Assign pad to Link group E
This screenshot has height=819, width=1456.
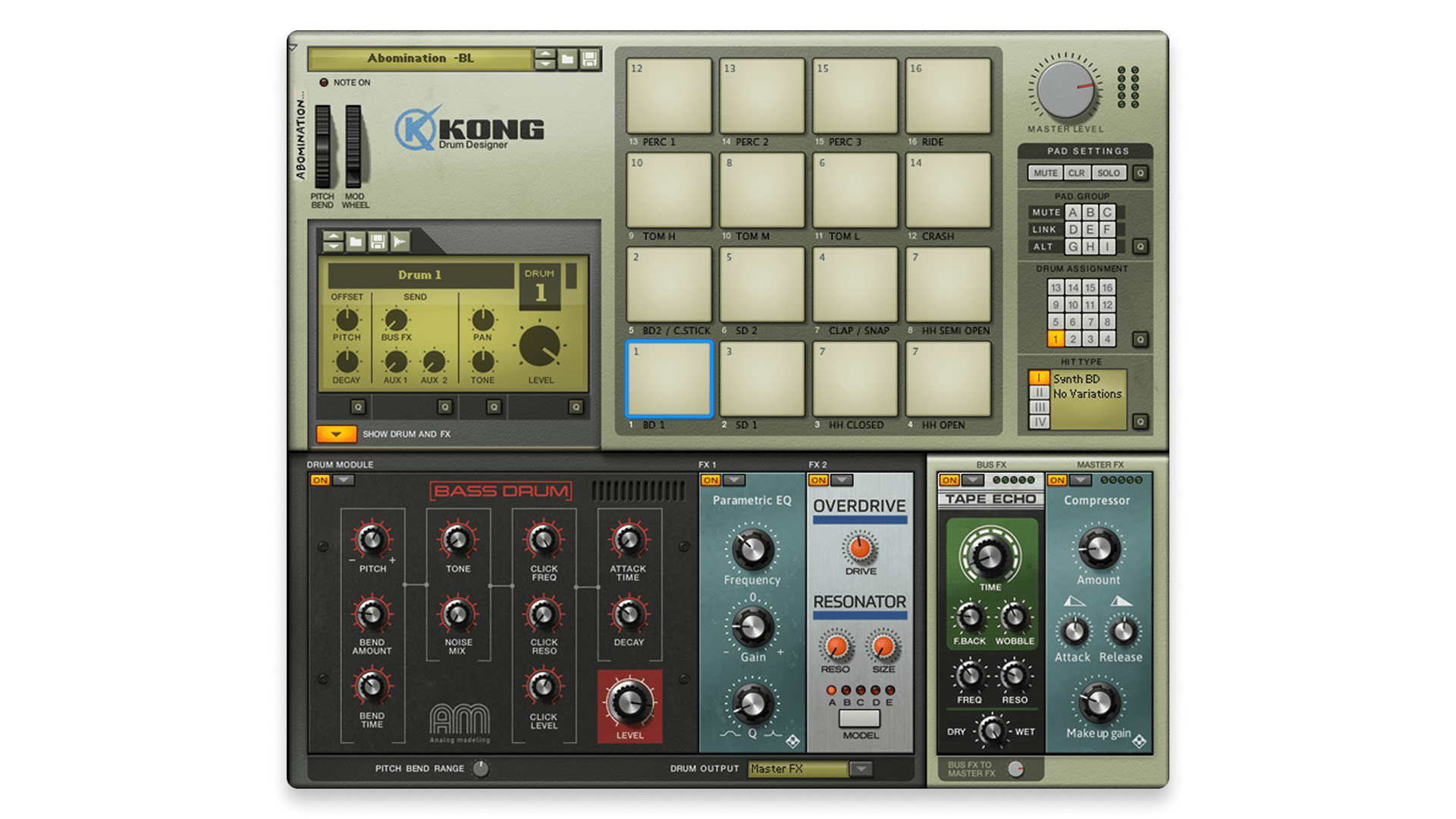(x=1090, y=229)
